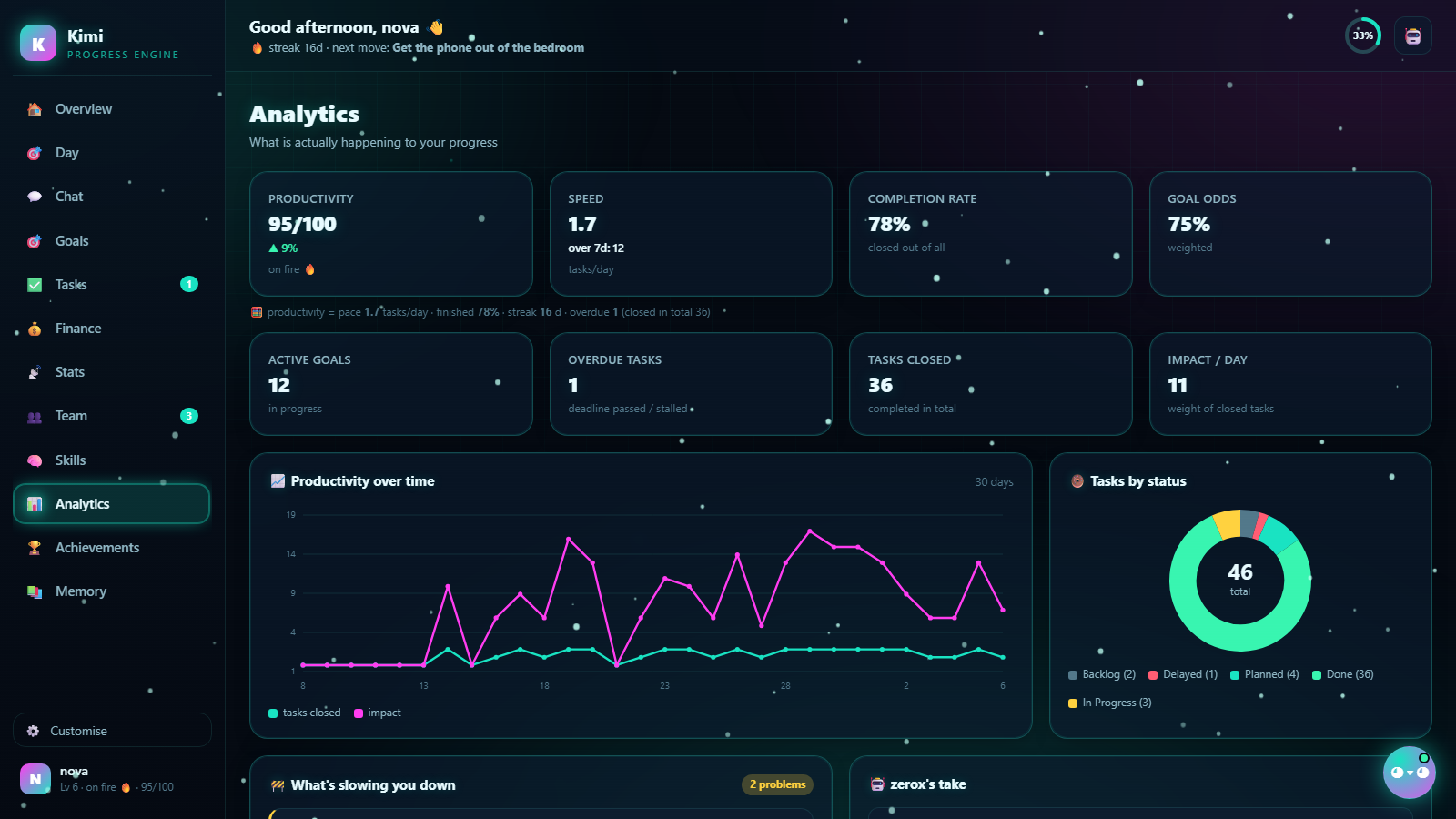Screen dimensions: 1456x819
Task: Click the 2 problems badge
Action: coord(777,784)
